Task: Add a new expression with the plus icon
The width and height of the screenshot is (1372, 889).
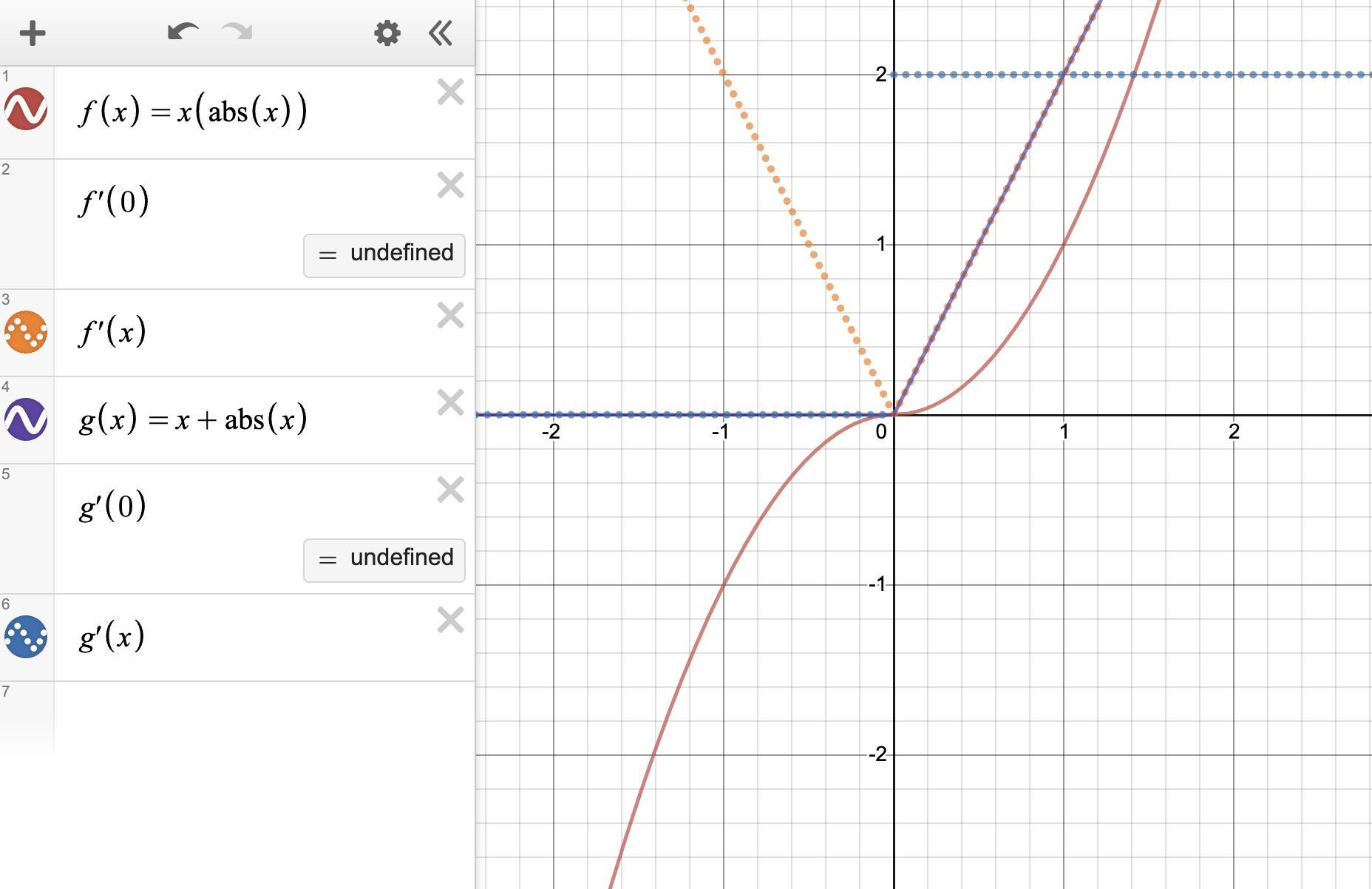Action: 33,33
